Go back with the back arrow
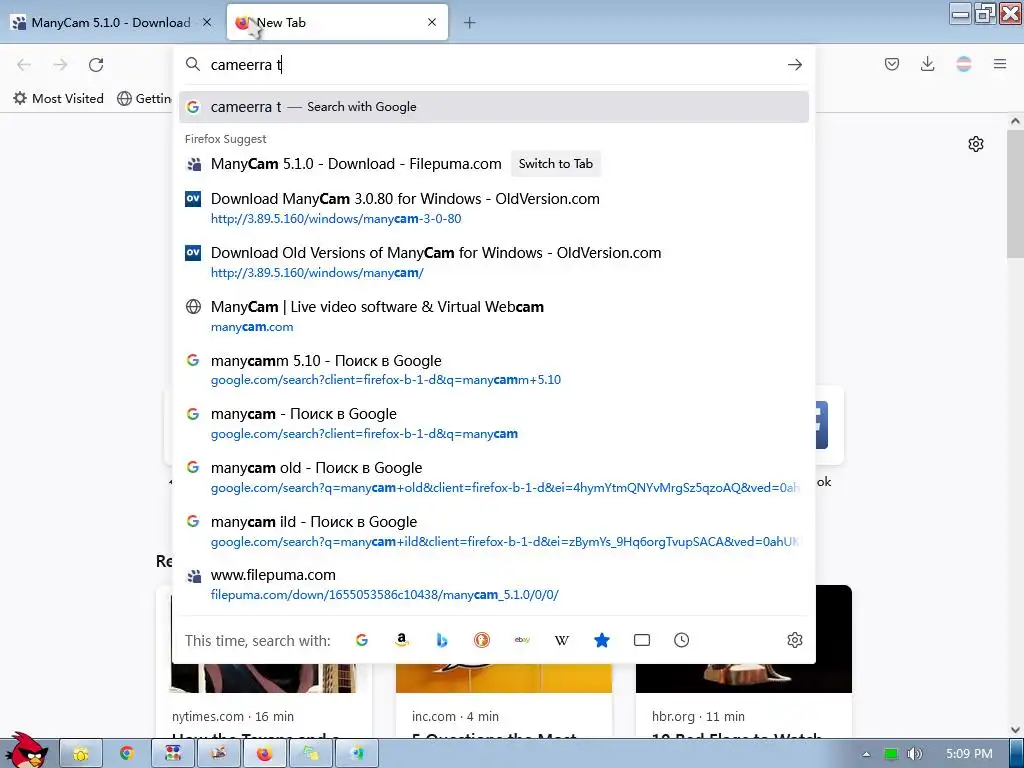 coord(24,65)
